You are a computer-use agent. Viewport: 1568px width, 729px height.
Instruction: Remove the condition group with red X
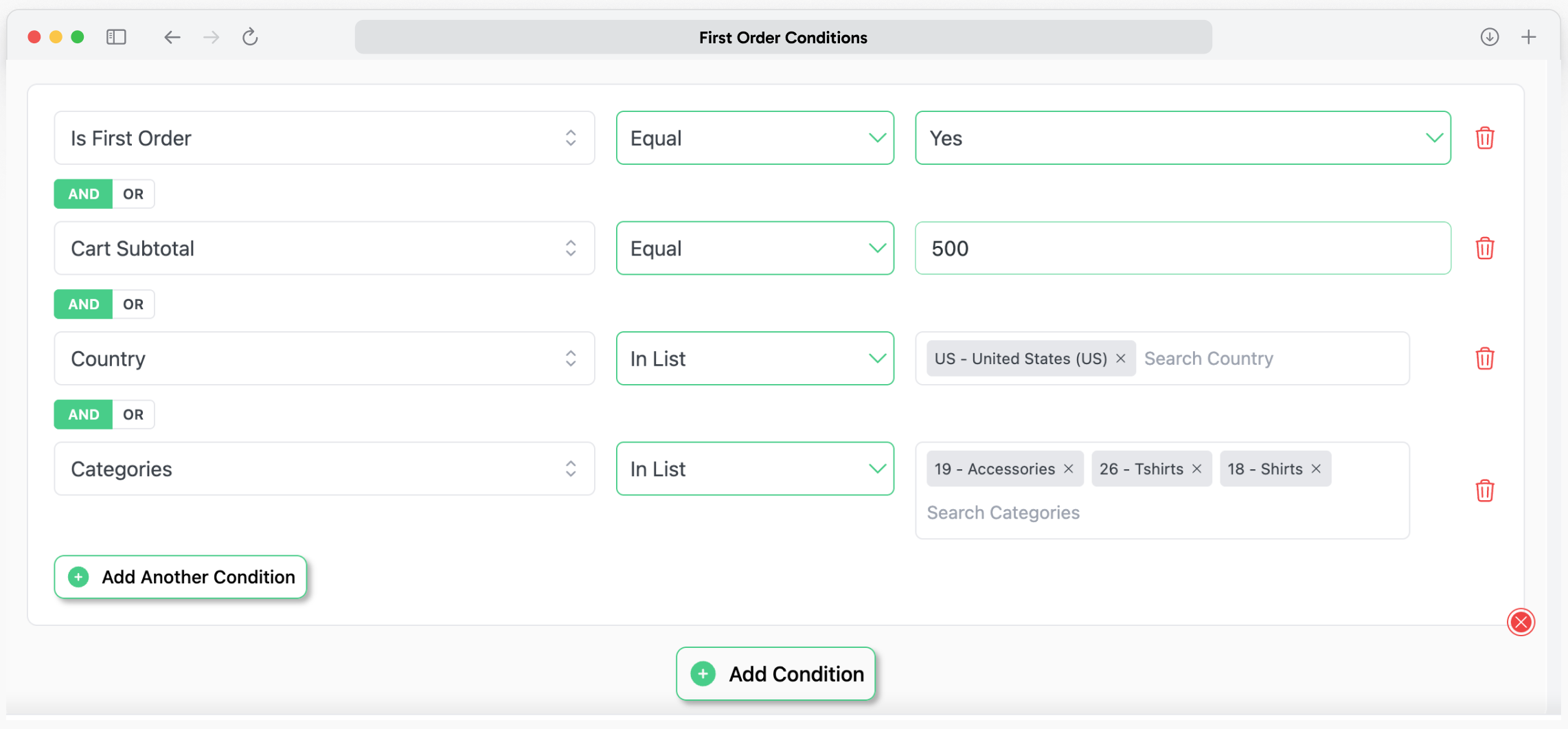[1521, 622]
